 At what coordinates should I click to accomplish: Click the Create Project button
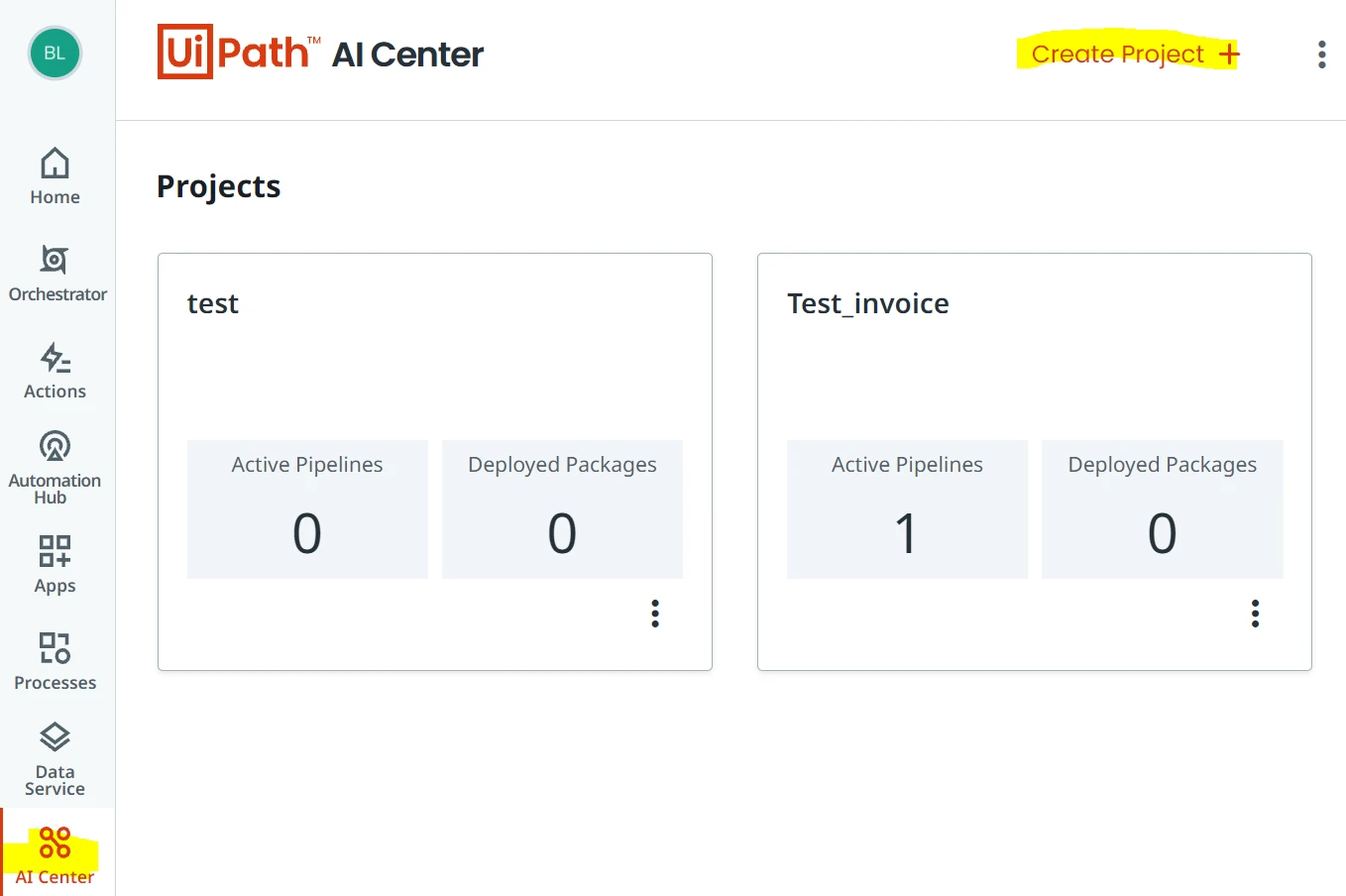coord(1136,54)
